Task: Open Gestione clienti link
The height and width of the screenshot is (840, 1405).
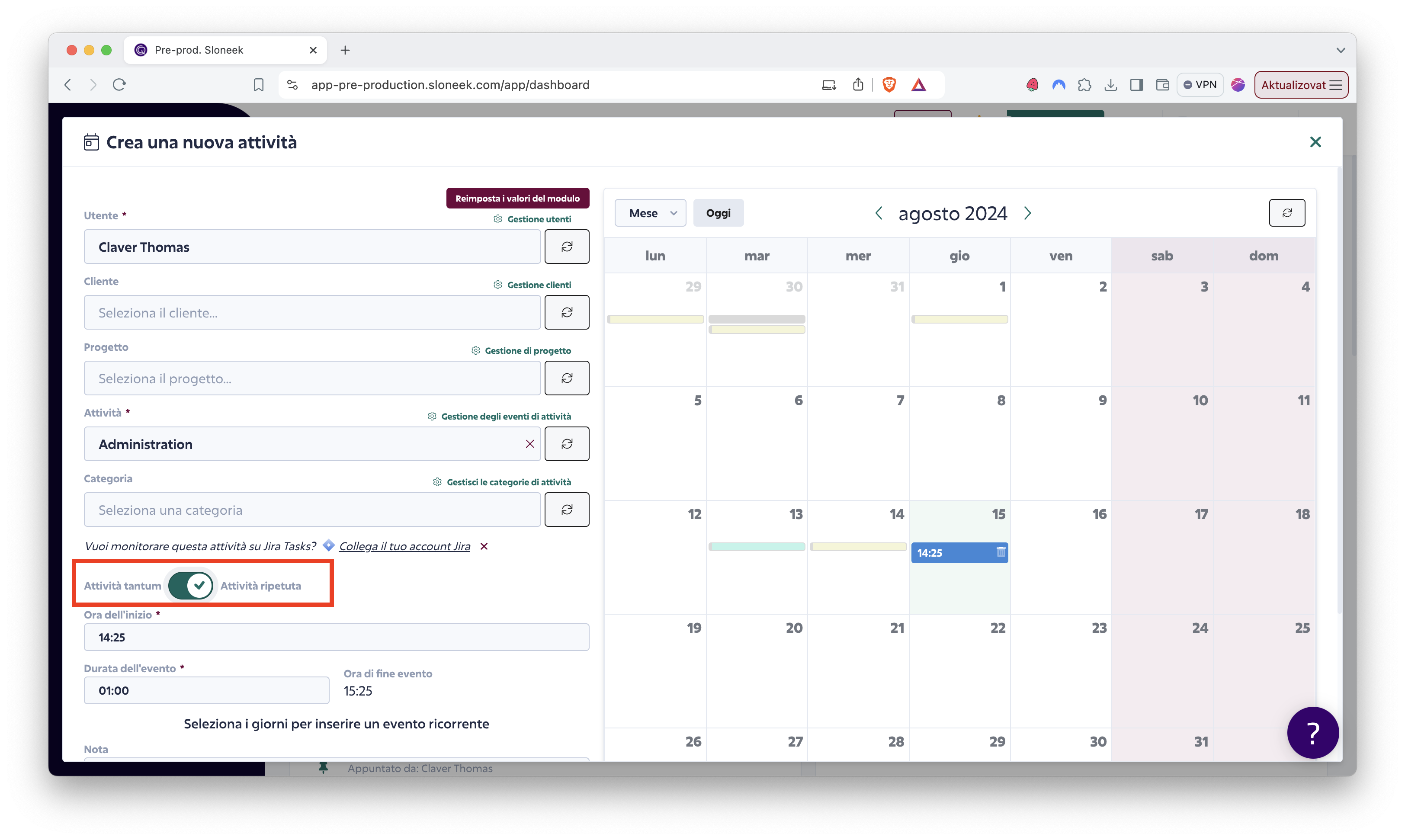Action: click(x=532, y=285)
